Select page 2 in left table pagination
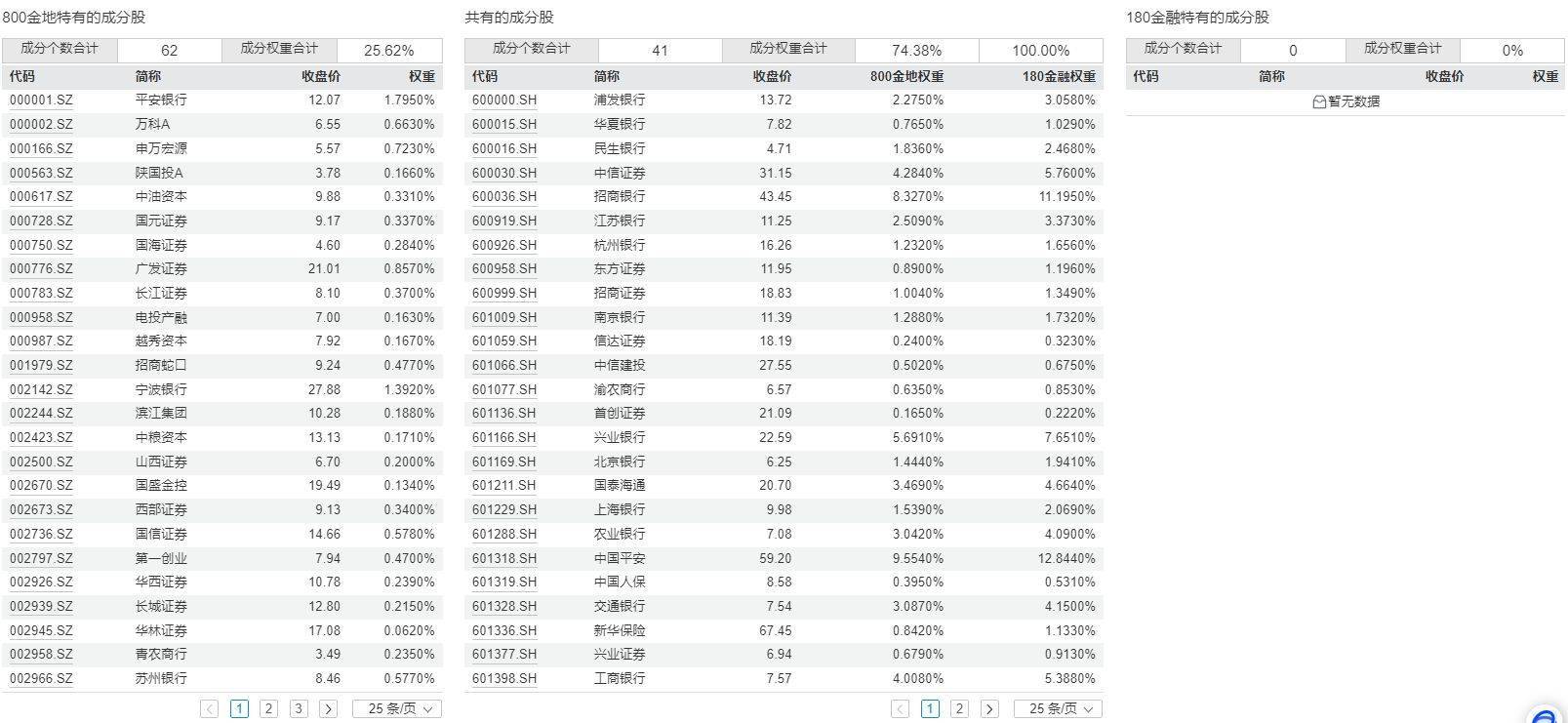The height and width of the screenshot is (723, 1568). 269,709
